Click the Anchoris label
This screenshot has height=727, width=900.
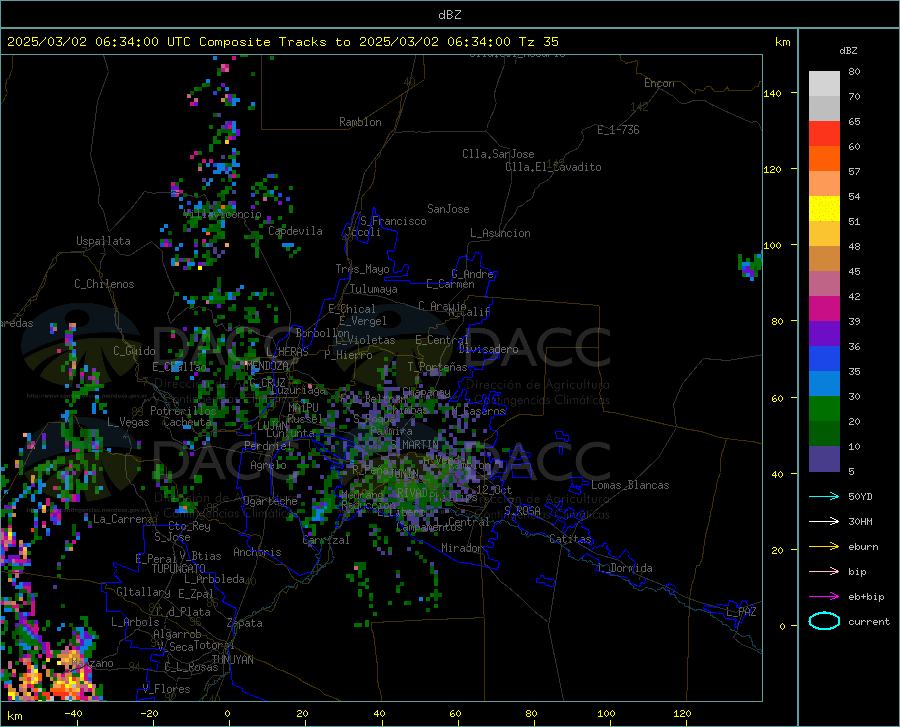(x=257, y=553)
